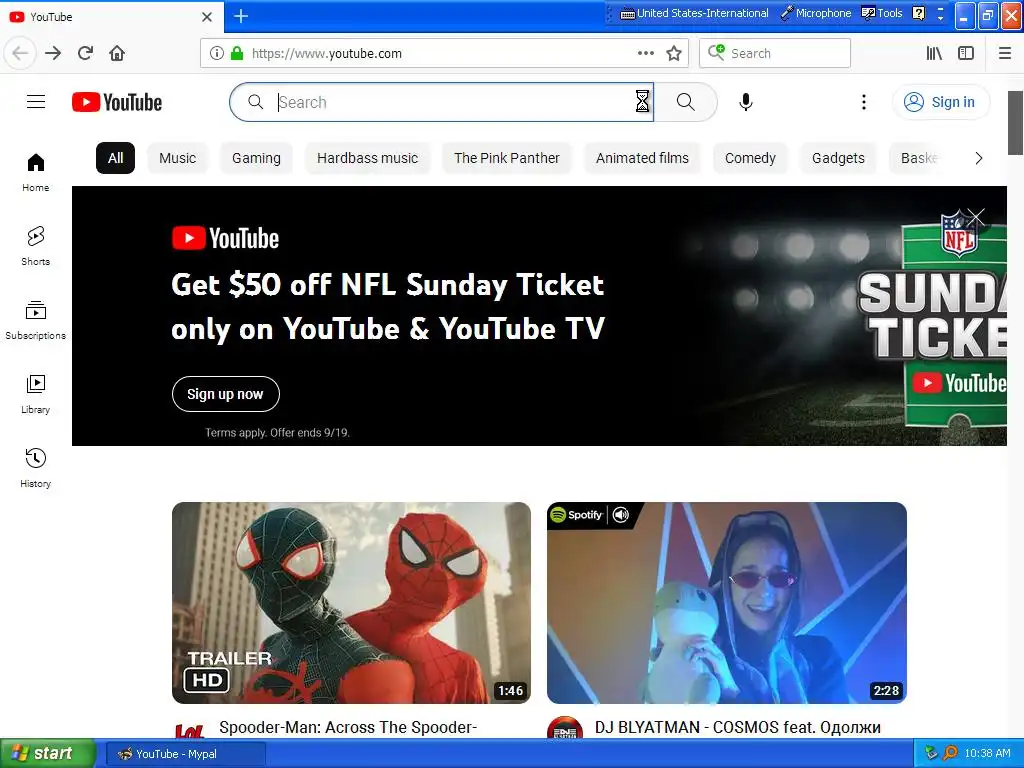
Task: Go to Home in the sidebar
Action: (36, 172)
